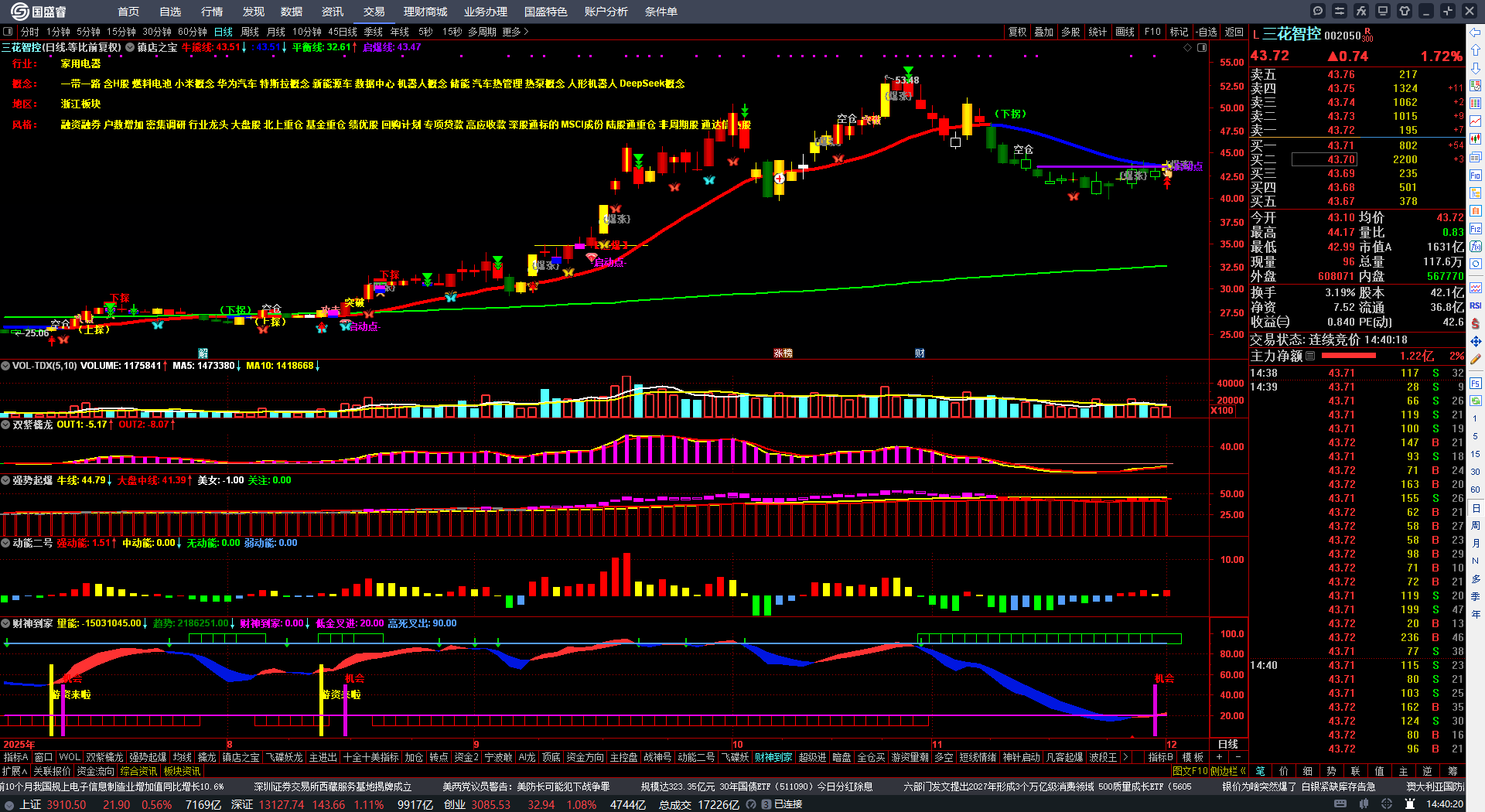1485x812 pixels.
Task: Switch to the 周线 period tab
Action: [x=250, y=32]
